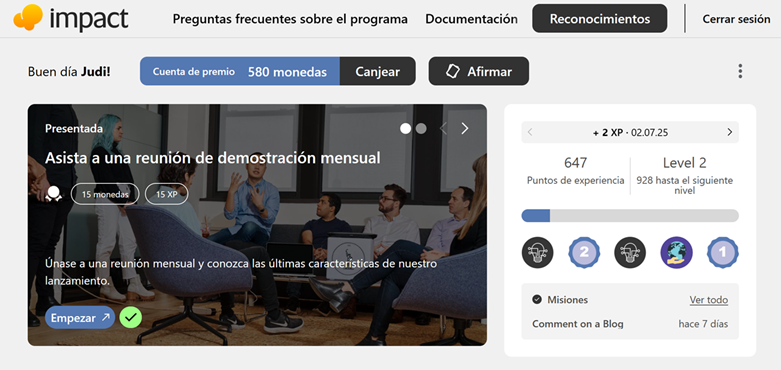Click the 15 monedas reward pill
The height and width of the screenshot is (370, 781).
pyautogui.click(x=105, y=194)
